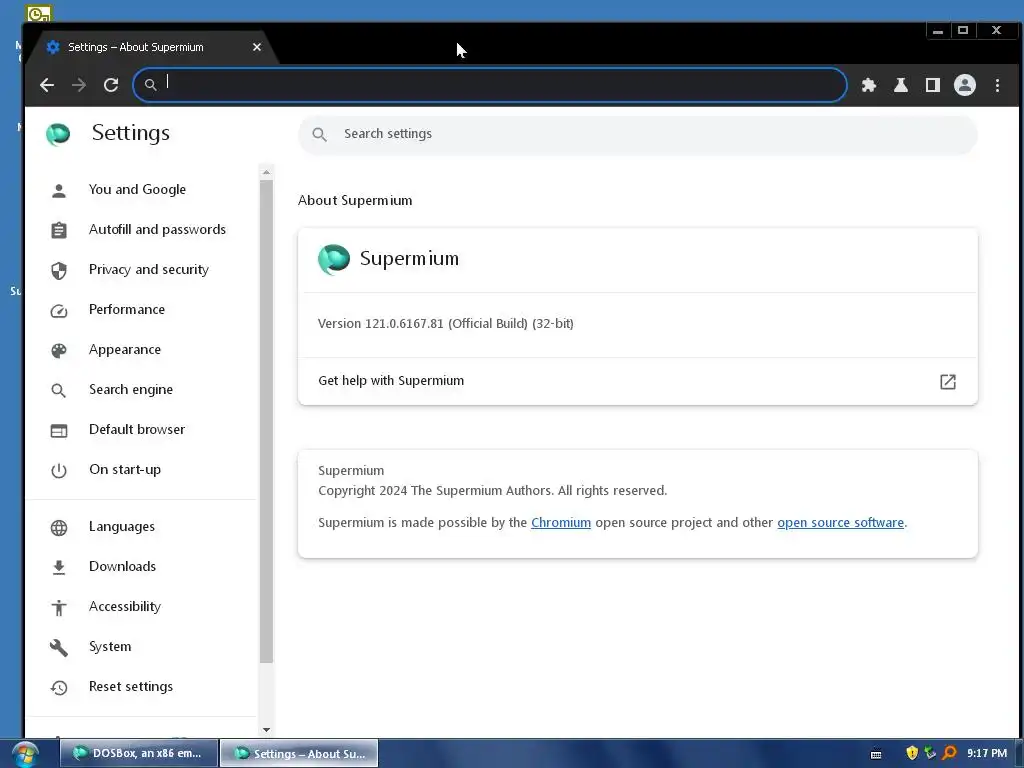Click the palette icon beside Appearance
The image size is (1024, 768).
coord(59,351)
